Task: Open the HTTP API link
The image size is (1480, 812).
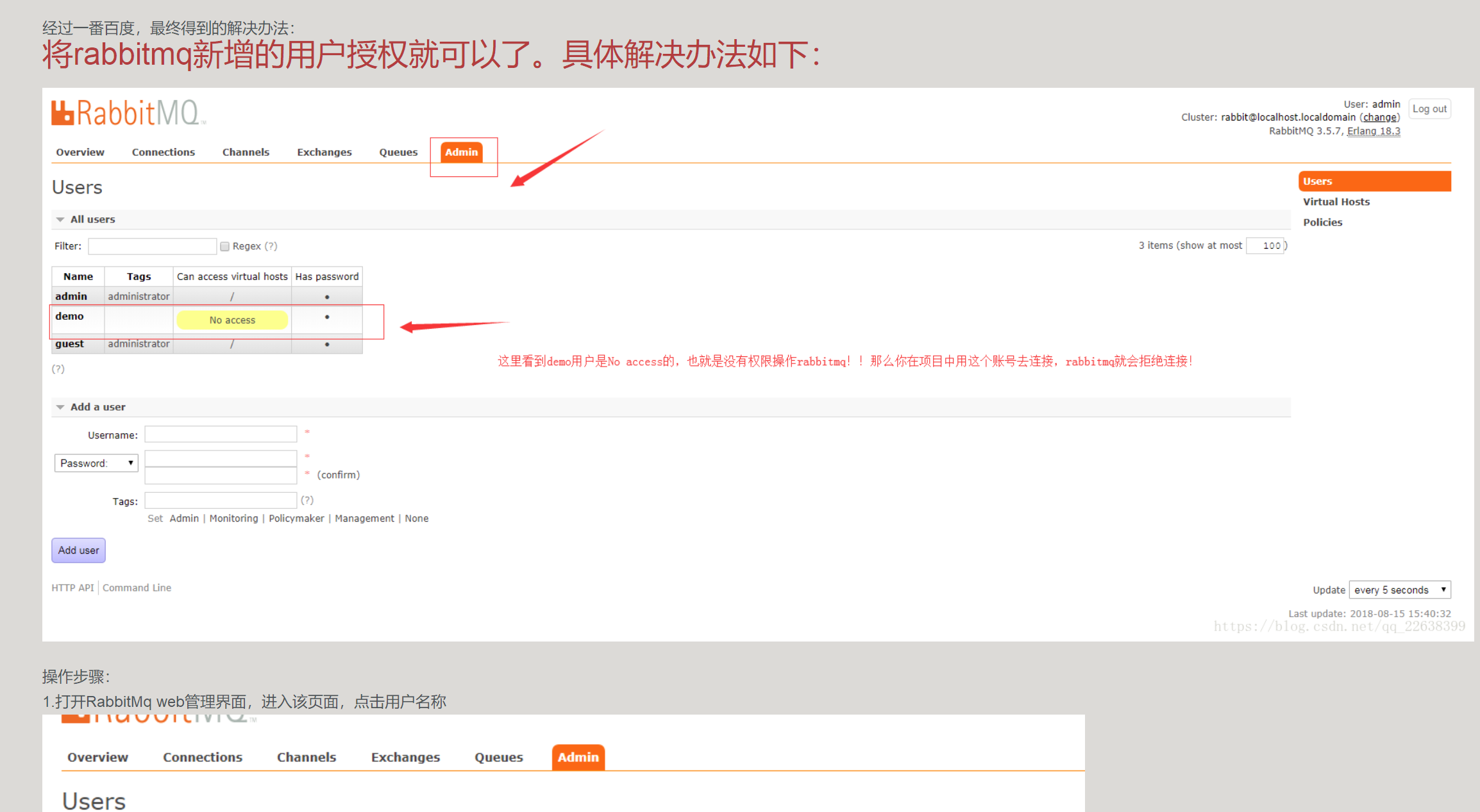Action: coord(72,588)
